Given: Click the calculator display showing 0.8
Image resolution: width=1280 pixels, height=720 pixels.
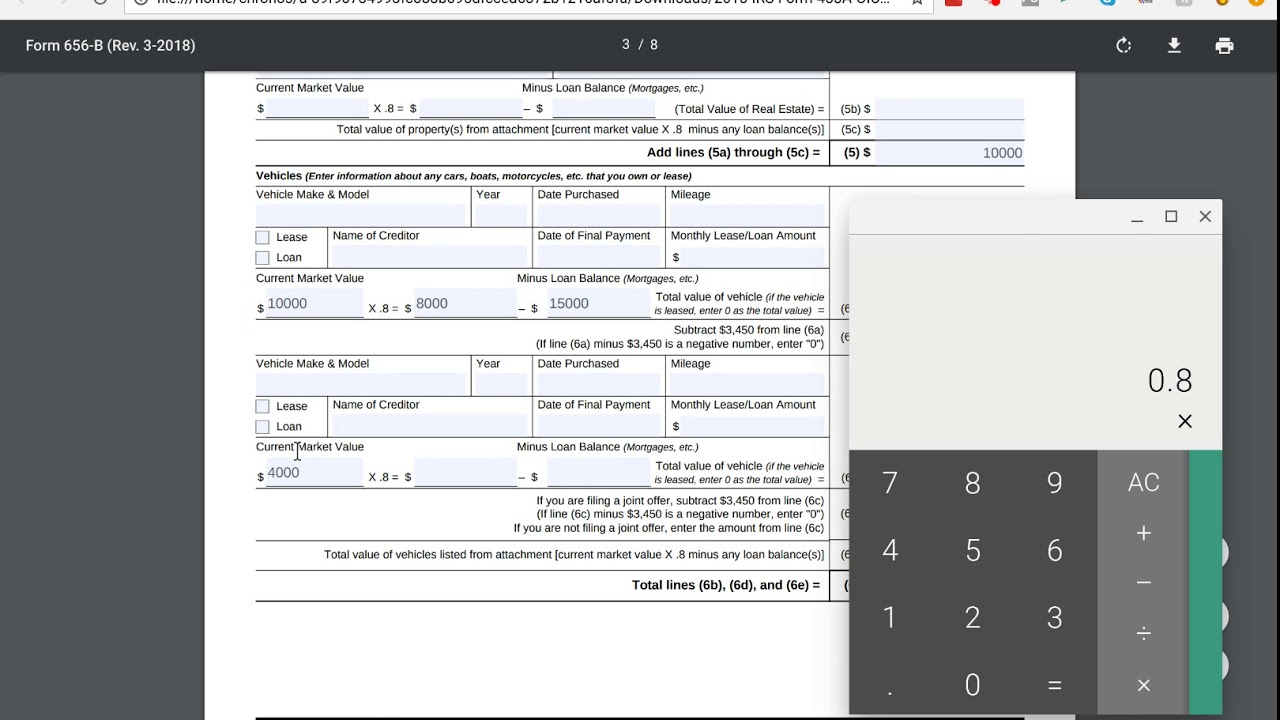Looking at the screenshot, I should tap(1169, 381).
